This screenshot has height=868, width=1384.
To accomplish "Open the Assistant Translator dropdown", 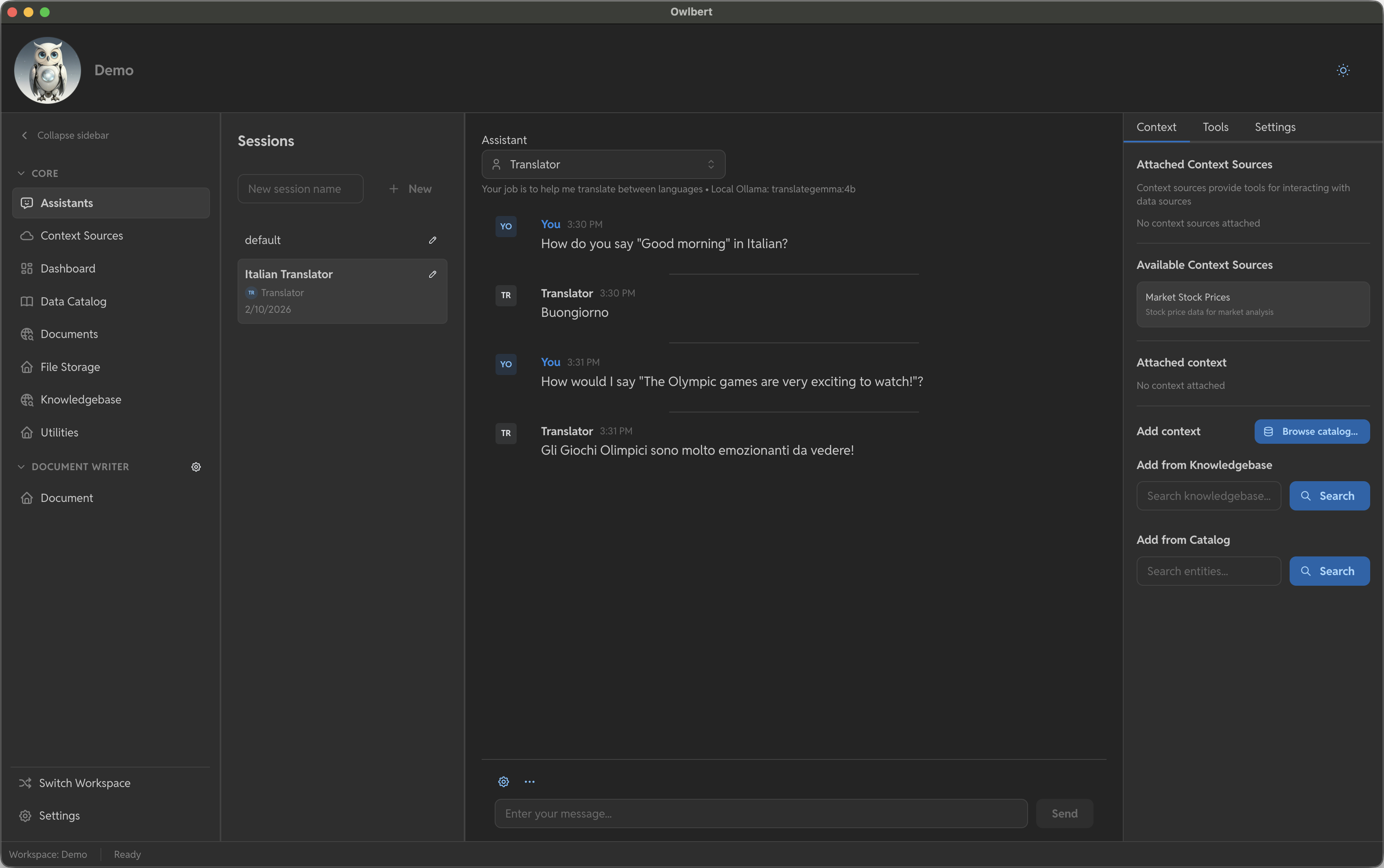I will (x=603, y=165).
